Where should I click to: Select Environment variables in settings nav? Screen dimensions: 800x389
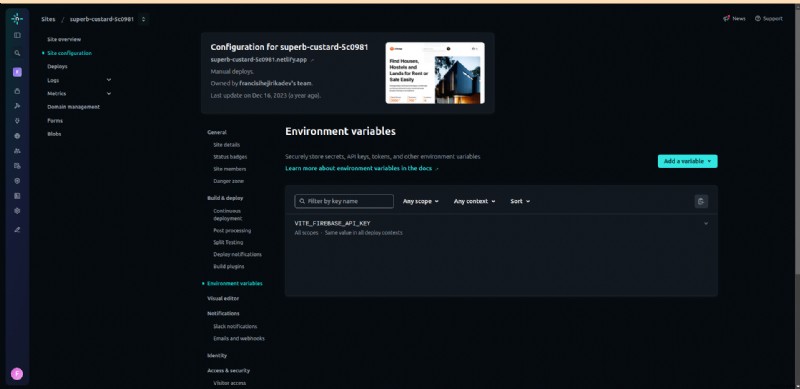235,283
